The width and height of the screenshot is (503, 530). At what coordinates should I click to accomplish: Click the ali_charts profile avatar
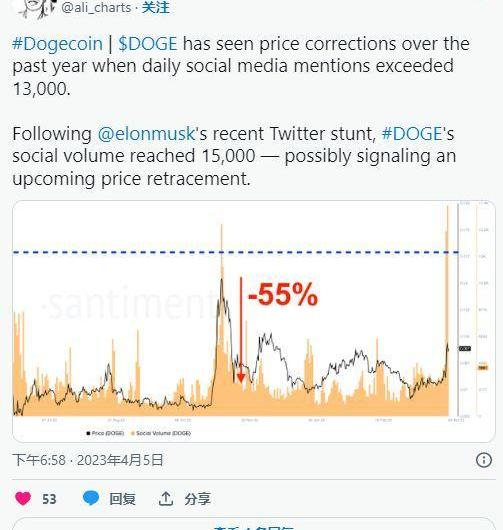pyautogui.click(x=37, y=8)
